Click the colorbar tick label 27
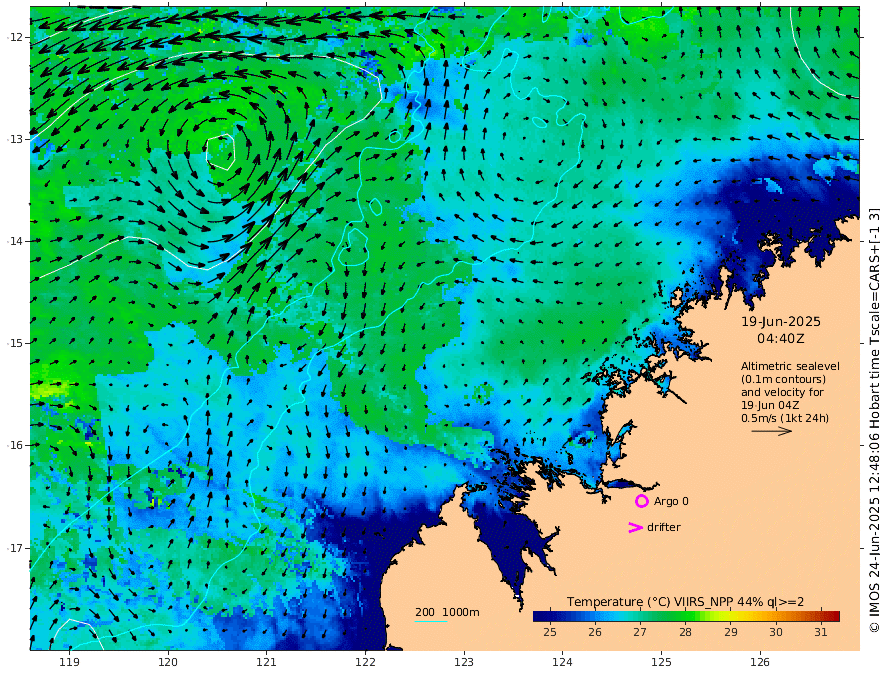Viewport: 880px width, 680px height. [x=640, y=632]
